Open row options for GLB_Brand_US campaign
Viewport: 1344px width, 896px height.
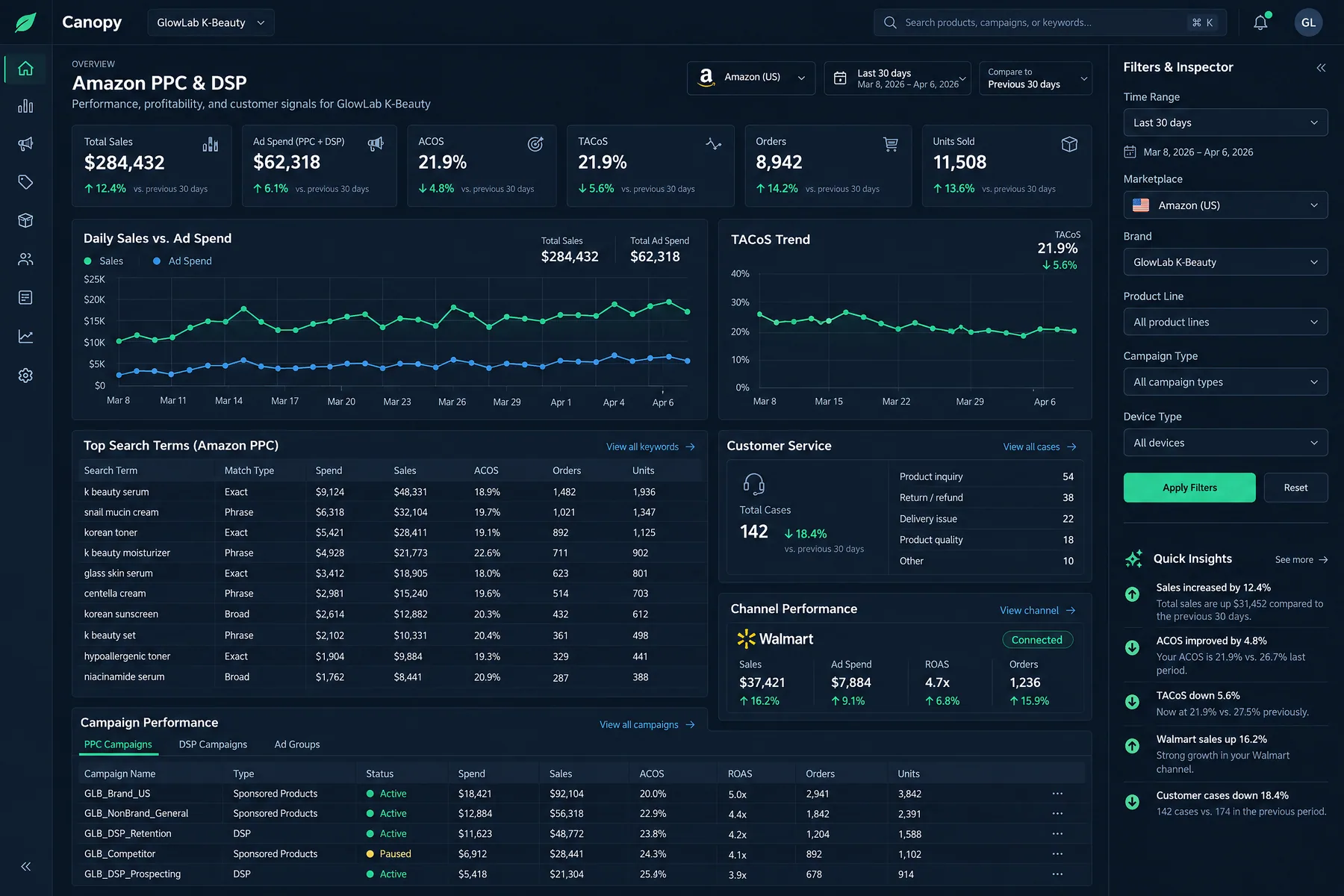(x=1057, y=794)
